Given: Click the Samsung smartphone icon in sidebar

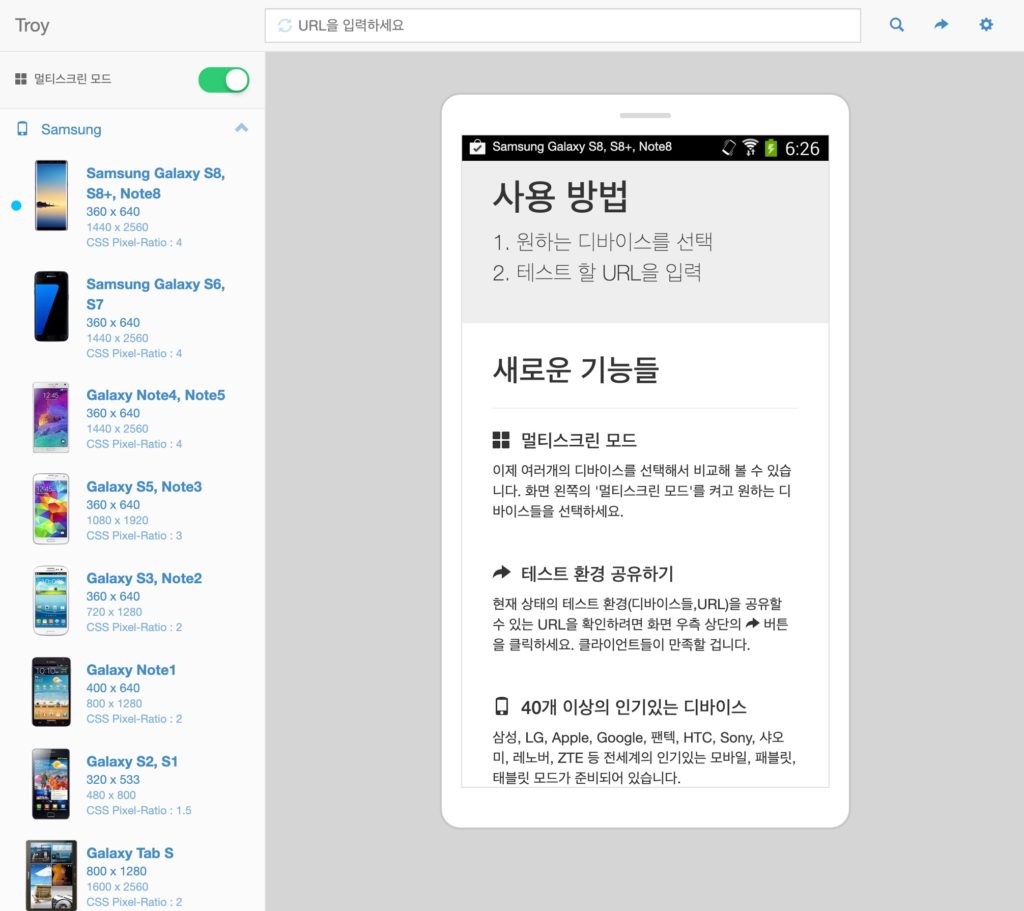Looking at the screenshot, I should pyautogui.click(x=23, y=129).
